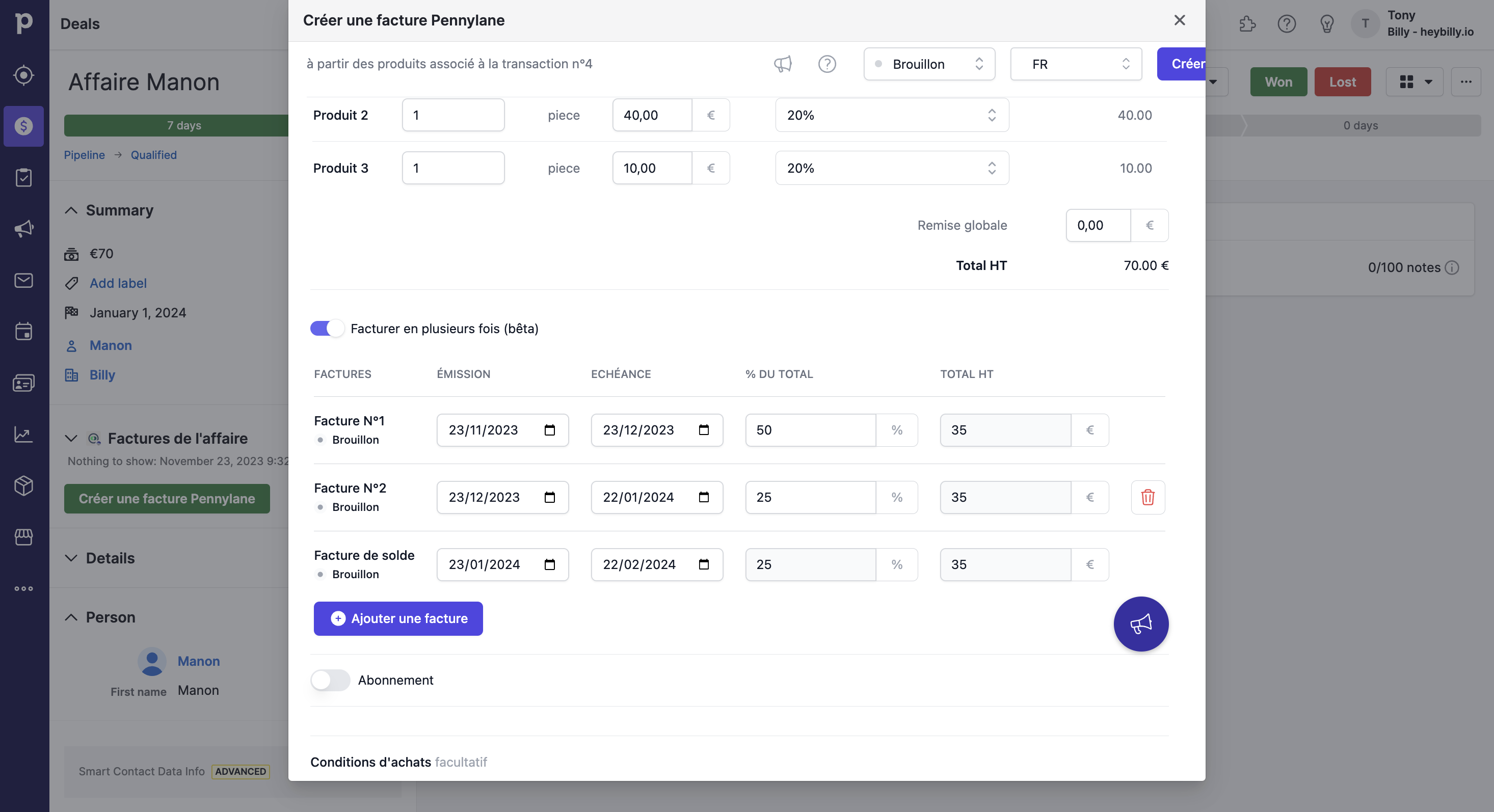
Task: Open the top bar help icon
Action: coord(1287,24)
